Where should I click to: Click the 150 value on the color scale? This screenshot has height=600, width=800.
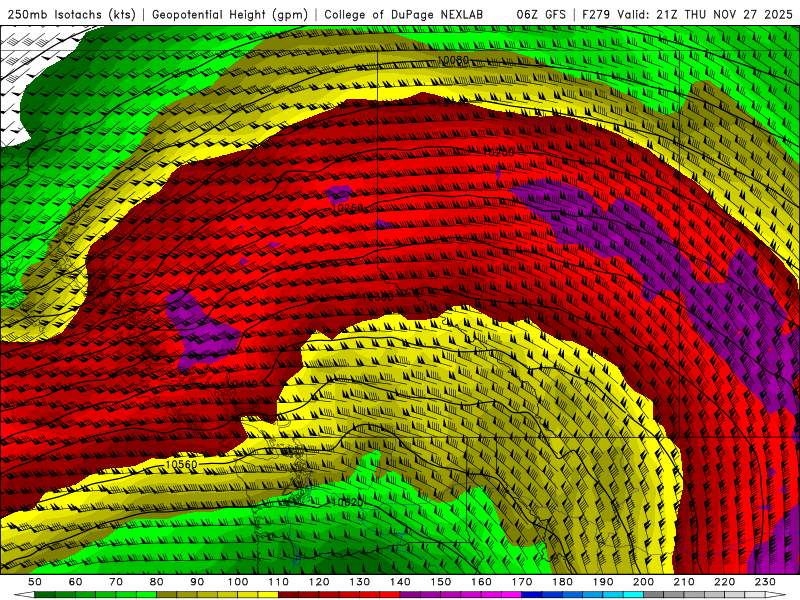coord(440,582)
